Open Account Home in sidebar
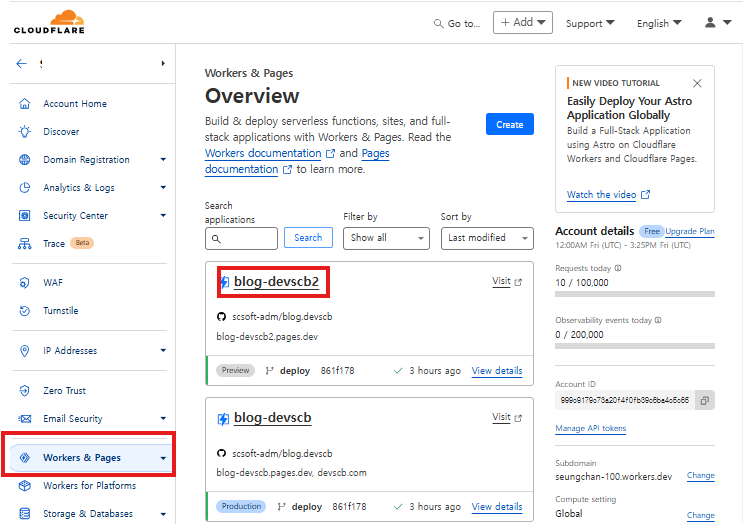743x524 pixels. (x=75, y=104)
